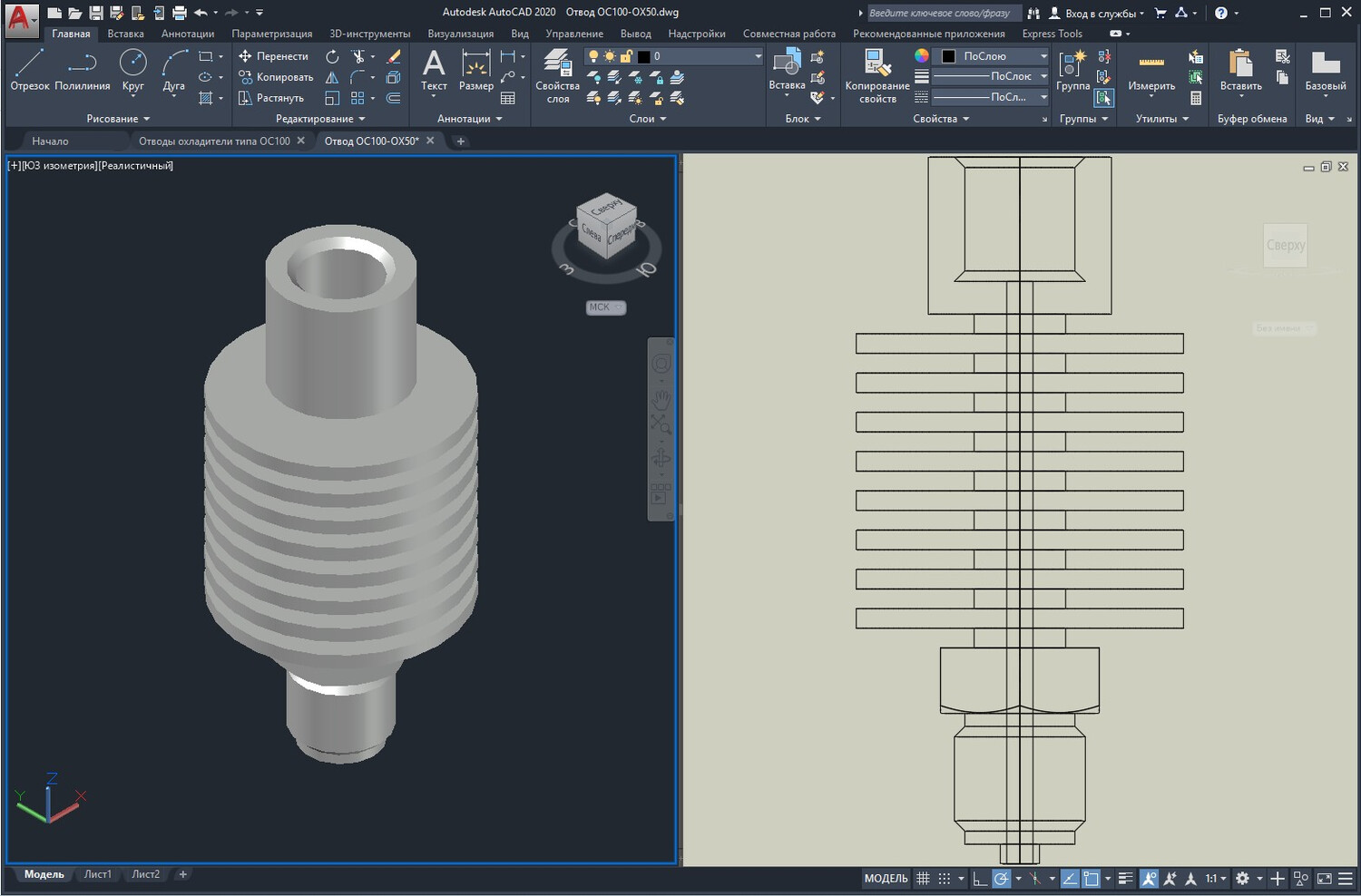Open the layer name dropdown showing 0

[673, 56]
